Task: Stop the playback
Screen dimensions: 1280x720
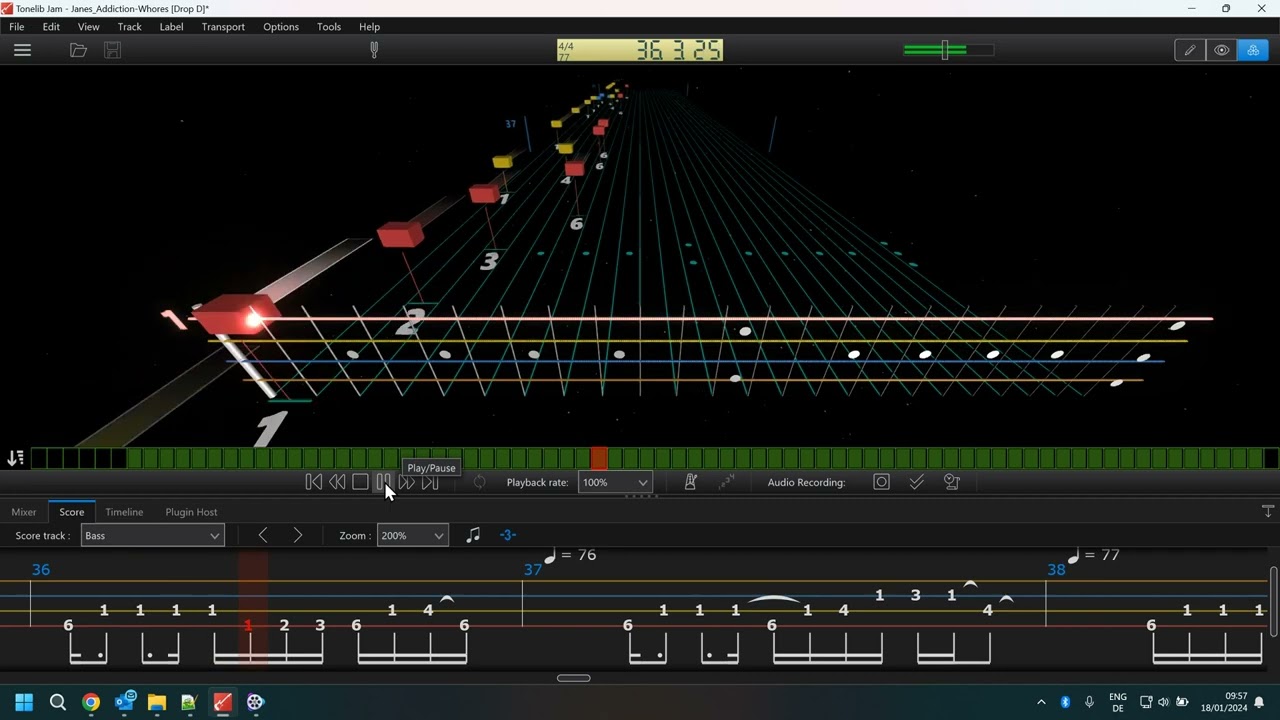Action: 360,482
